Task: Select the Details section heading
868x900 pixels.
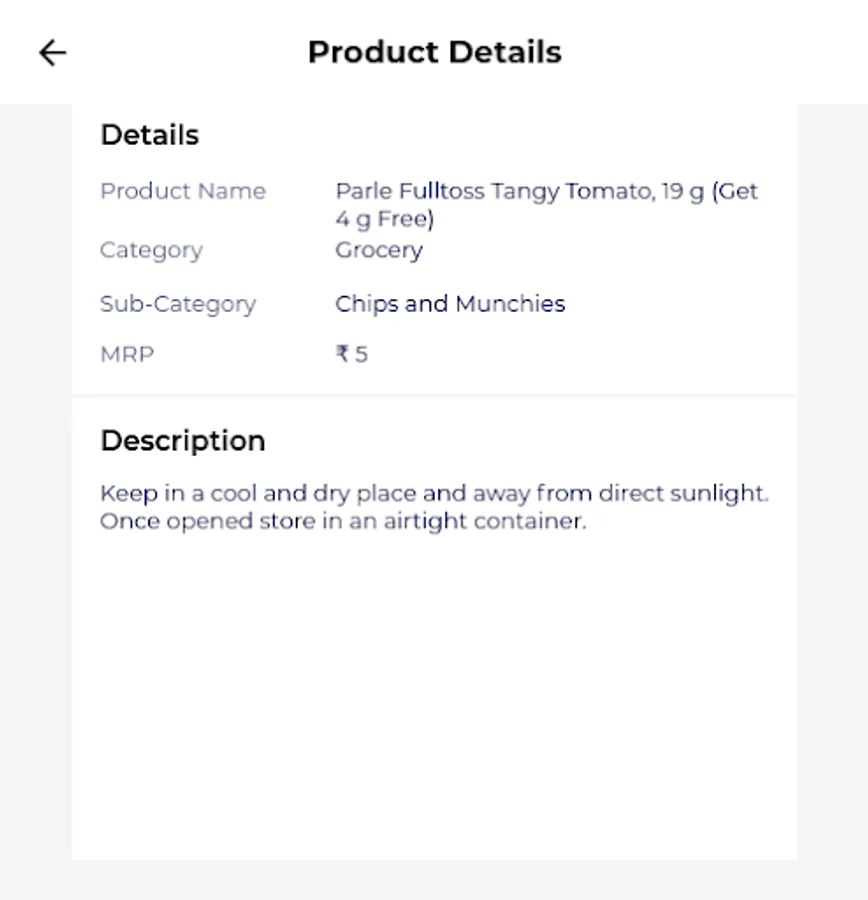Action: pos(150,135)
